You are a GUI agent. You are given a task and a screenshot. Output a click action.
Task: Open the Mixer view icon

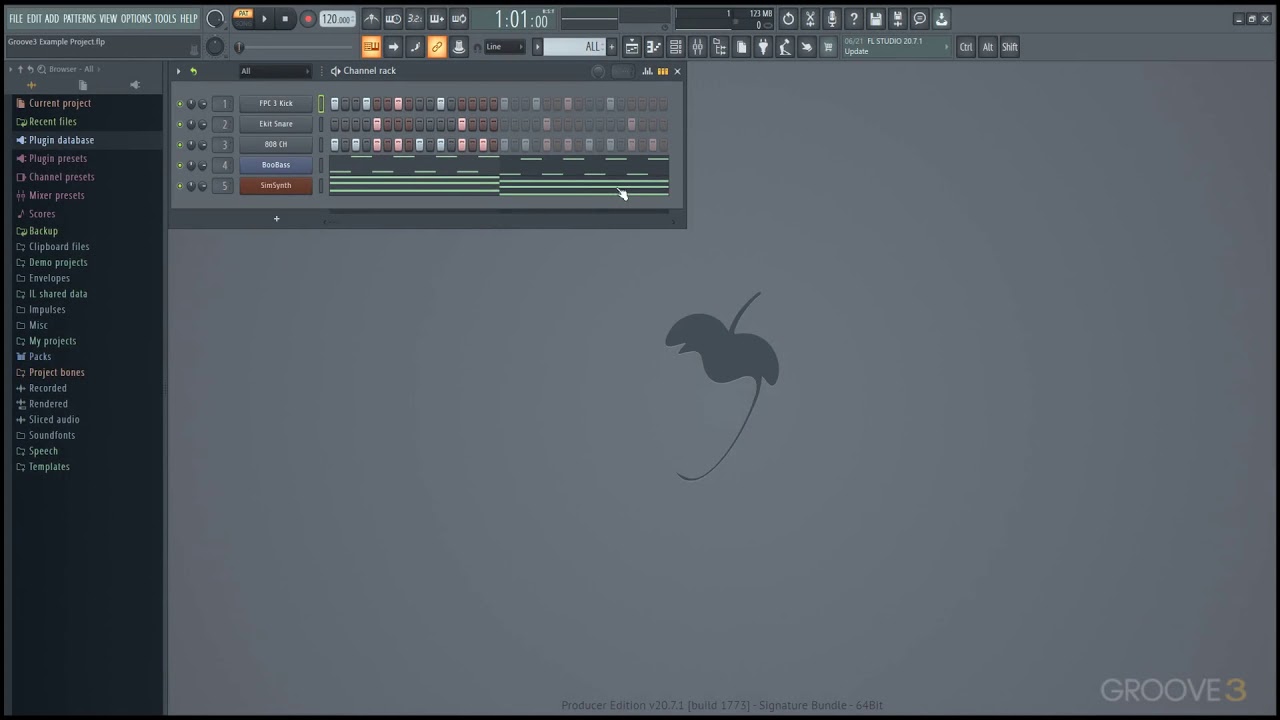(x=698, y=47)
